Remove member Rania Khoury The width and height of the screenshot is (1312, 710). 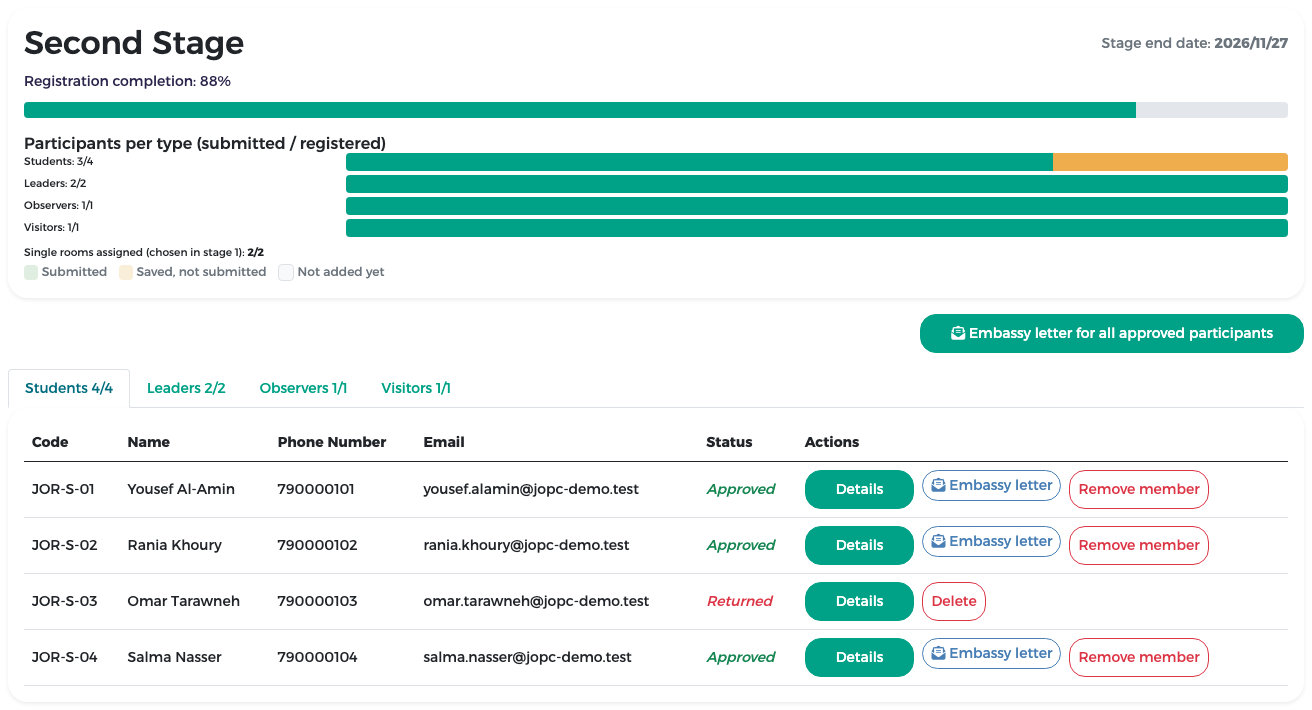pyautogui.click(x=1139, y=545)
